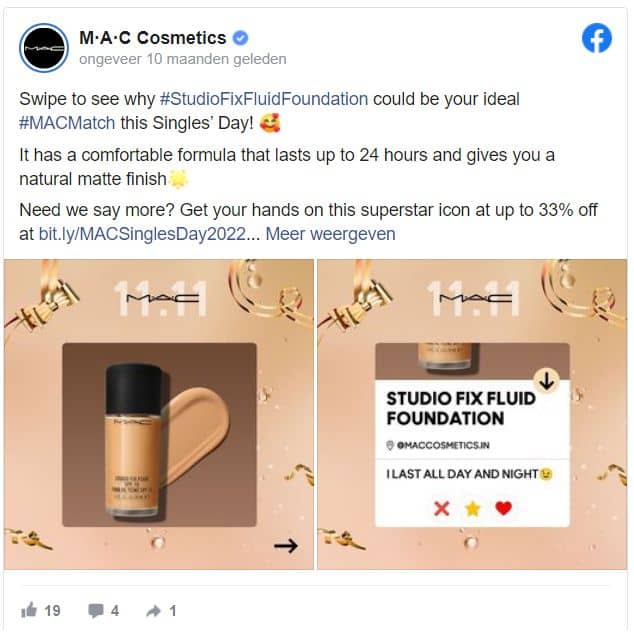The height and width of the screenshot is (635, 634).
Task: Click the blue verified badge
Action: pyautogui.click(x=240, y=38)
